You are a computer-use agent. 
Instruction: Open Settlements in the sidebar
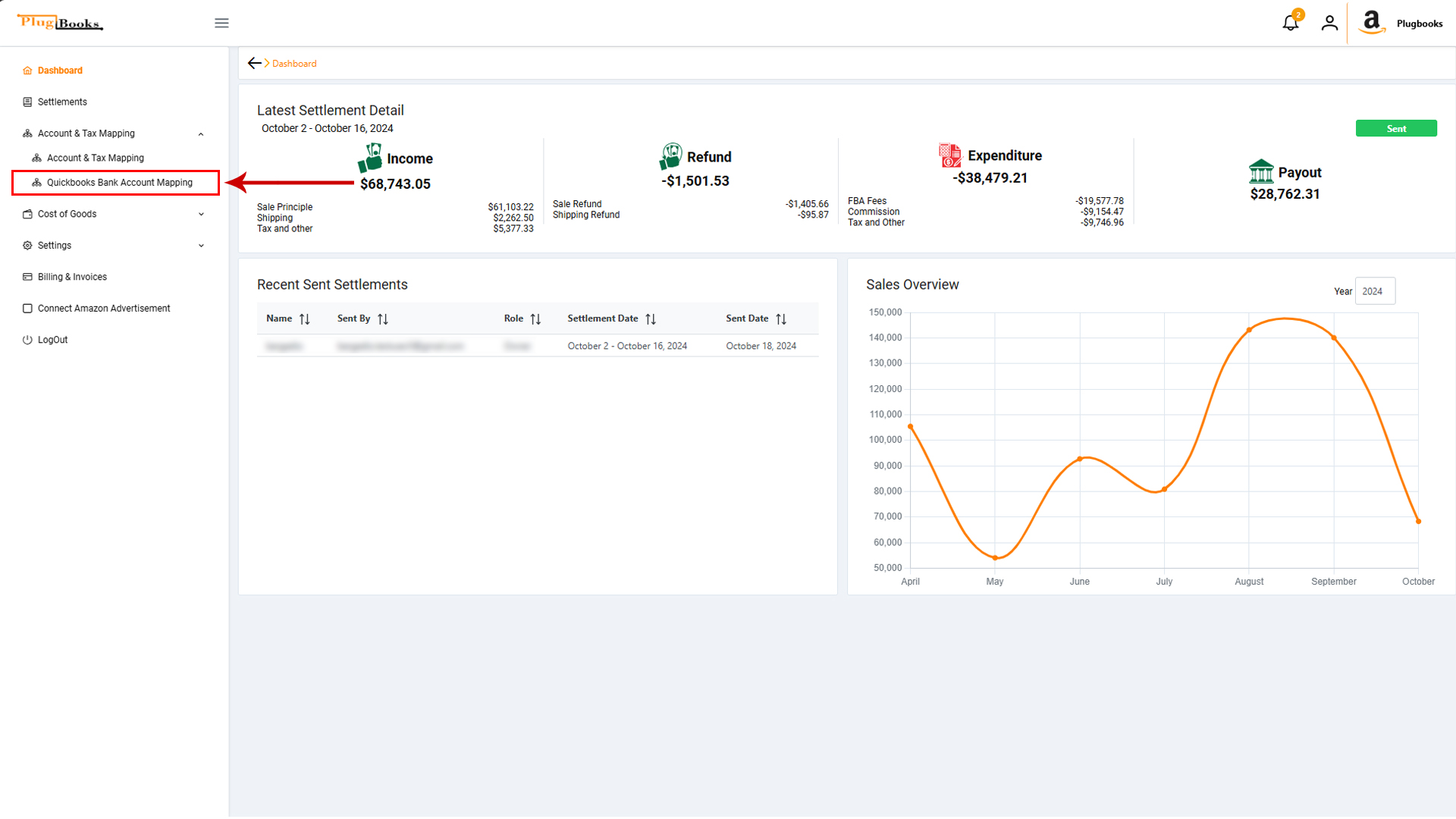[x=62, y=102]
